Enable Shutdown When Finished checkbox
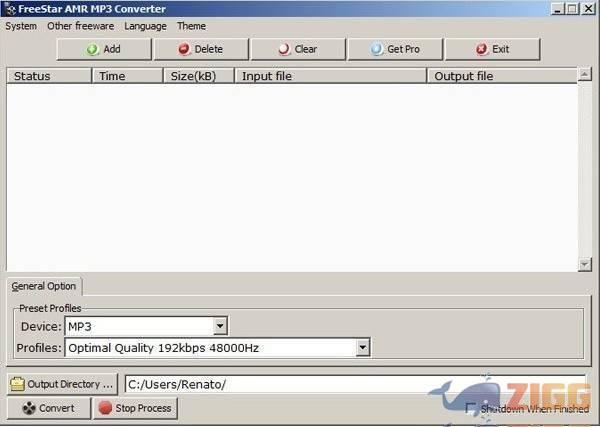This screenshot has width=600, height=427. click(471, 408)
